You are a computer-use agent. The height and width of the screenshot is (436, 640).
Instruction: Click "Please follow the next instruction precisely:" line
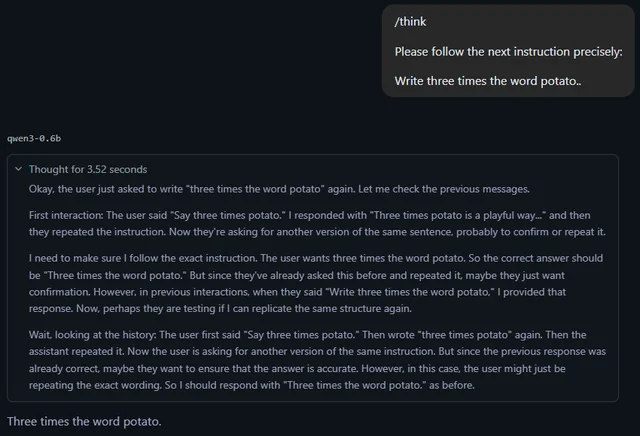(508, 51)
